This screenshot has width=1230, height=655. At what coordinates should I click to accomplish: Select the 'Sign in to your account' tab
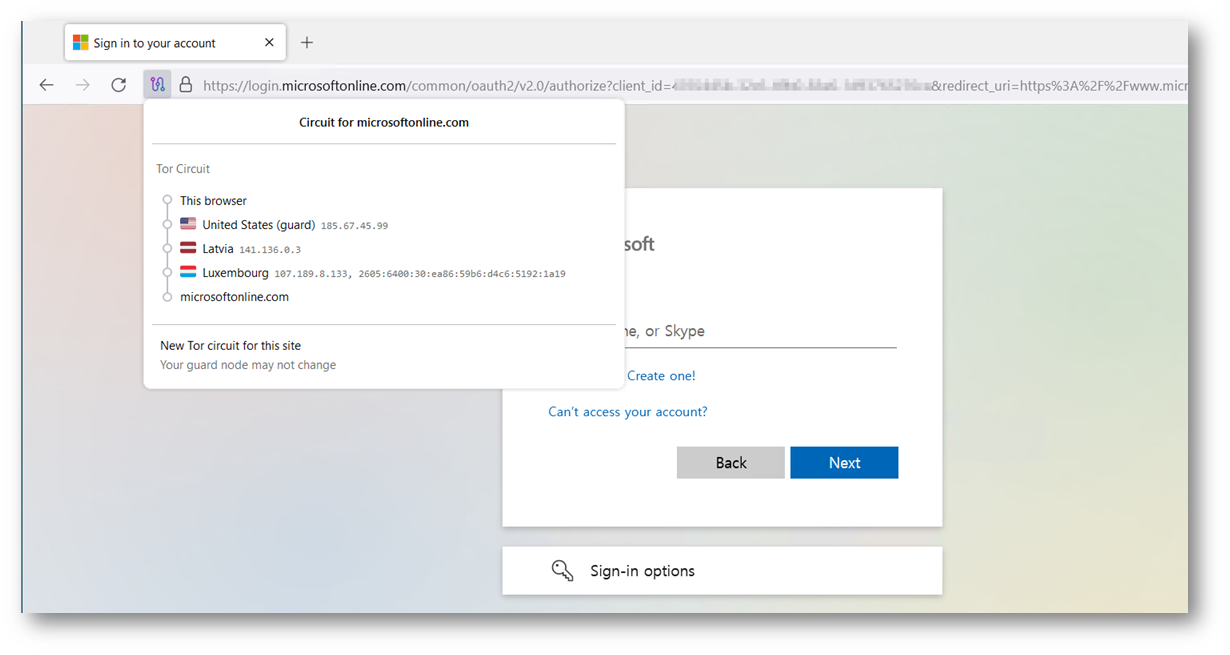pyautogui.click(x=175, y=43)
